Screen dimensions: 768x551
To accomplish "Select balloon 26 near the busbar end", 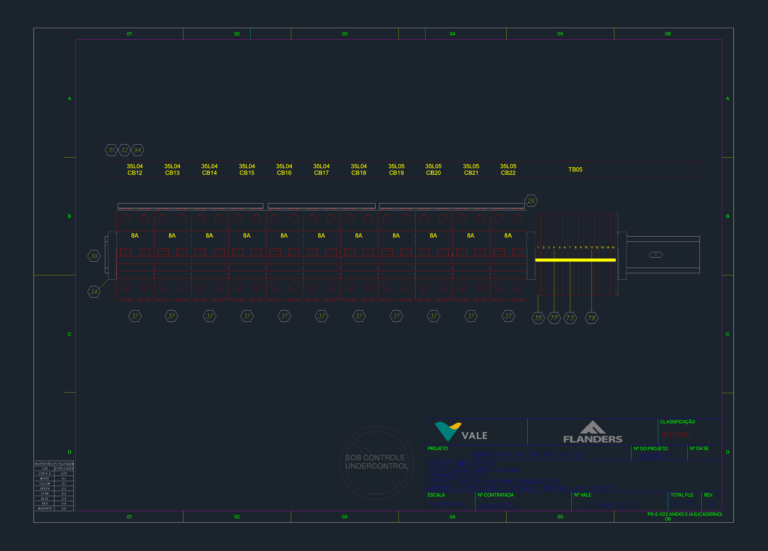I will pos(531,201).
